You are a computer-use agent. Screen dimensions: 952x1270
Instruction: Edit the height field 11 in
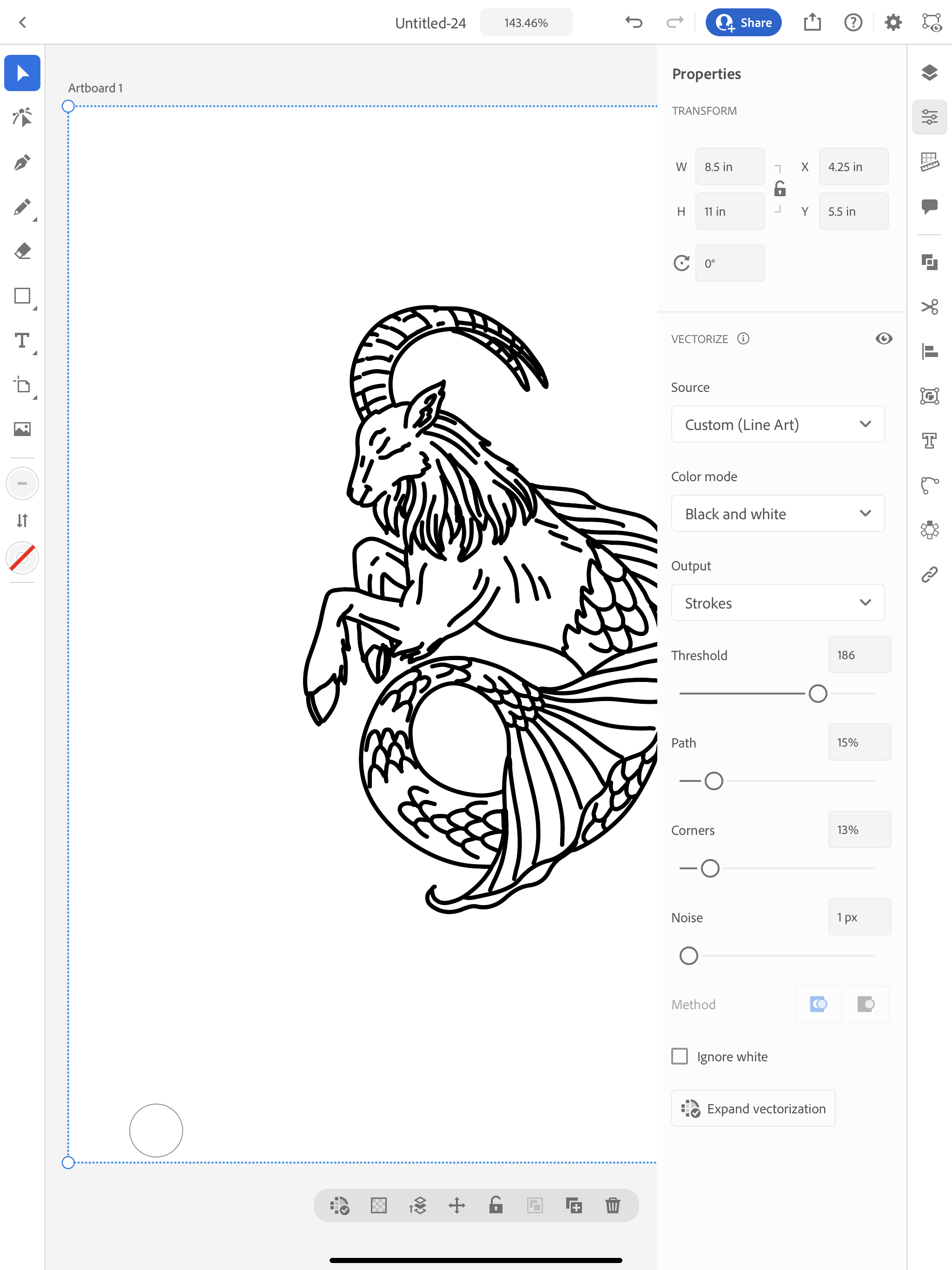(730, 212)
